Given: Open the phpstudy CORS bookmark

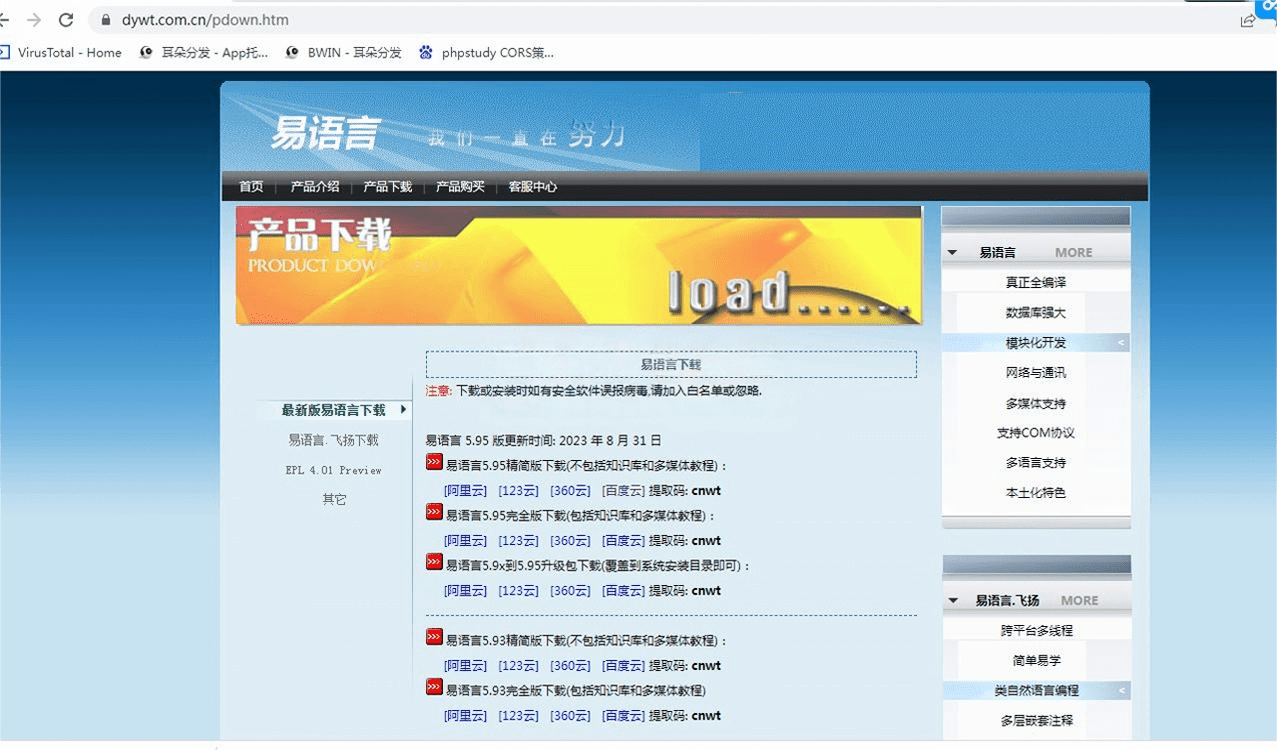Looking at the screenshot, I should 486,53.
